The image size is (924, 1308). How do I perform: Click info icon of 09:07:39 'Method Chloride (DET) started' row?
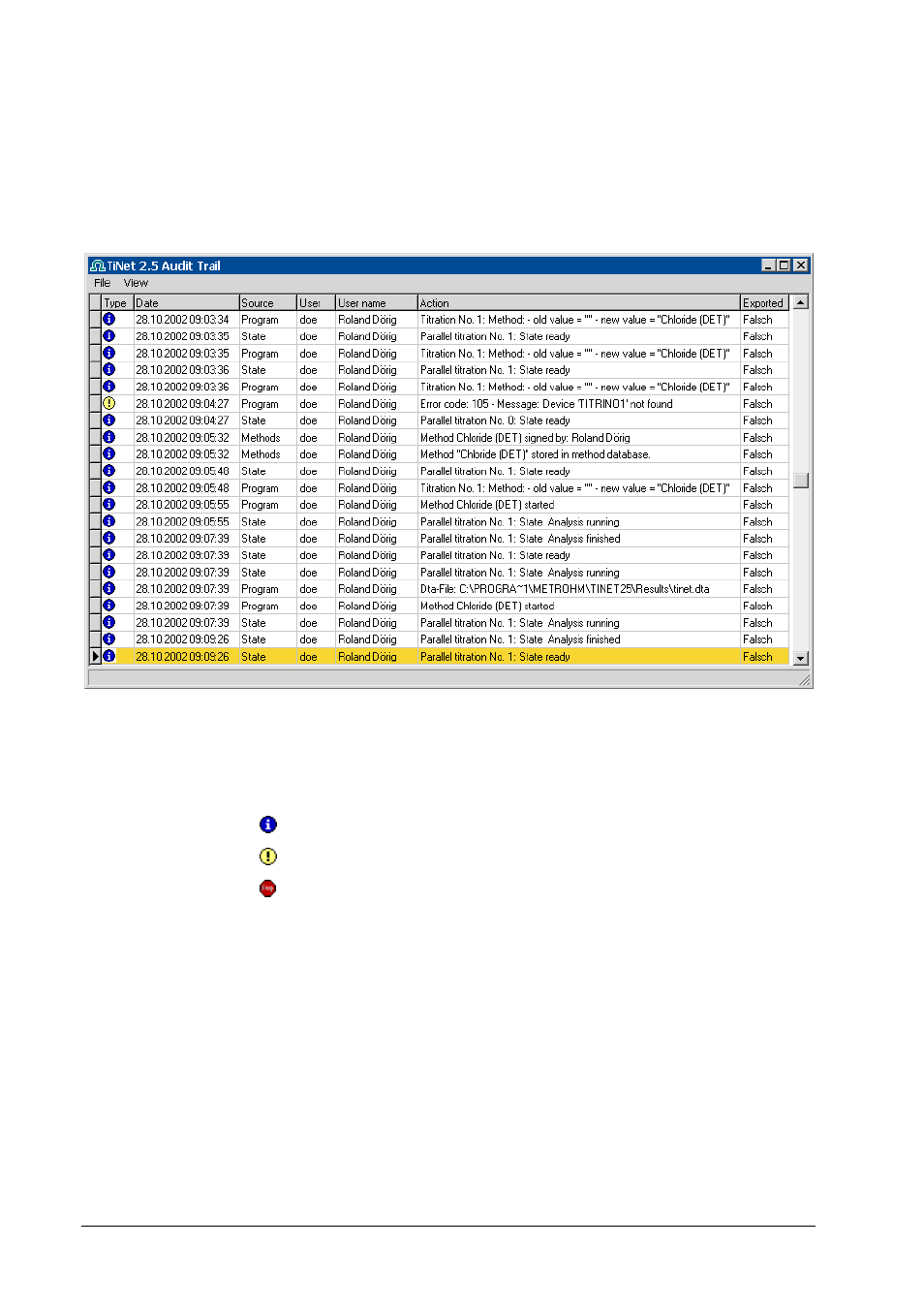tap(109, 606)
